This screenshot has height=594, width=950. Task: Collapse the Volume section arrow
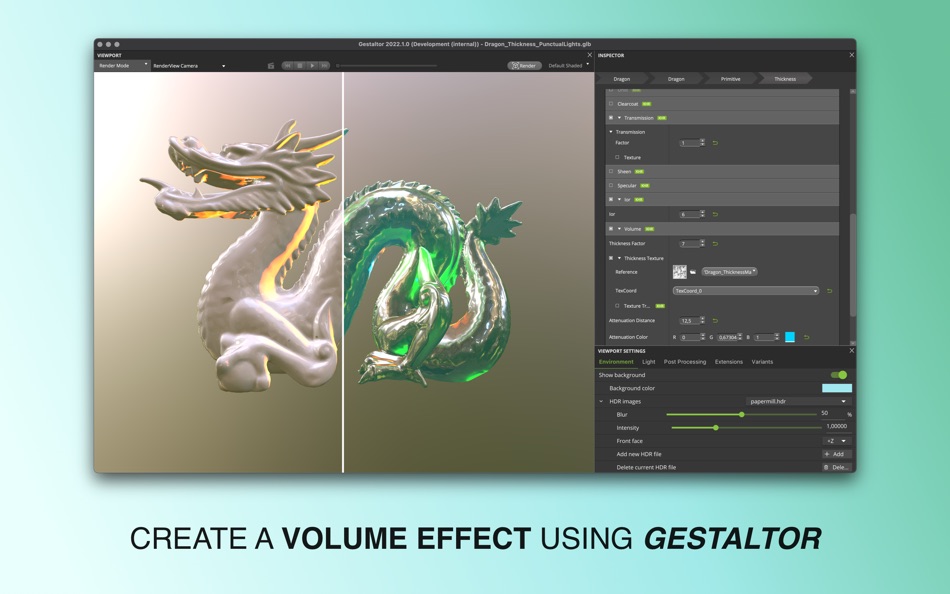click(619, 229)
